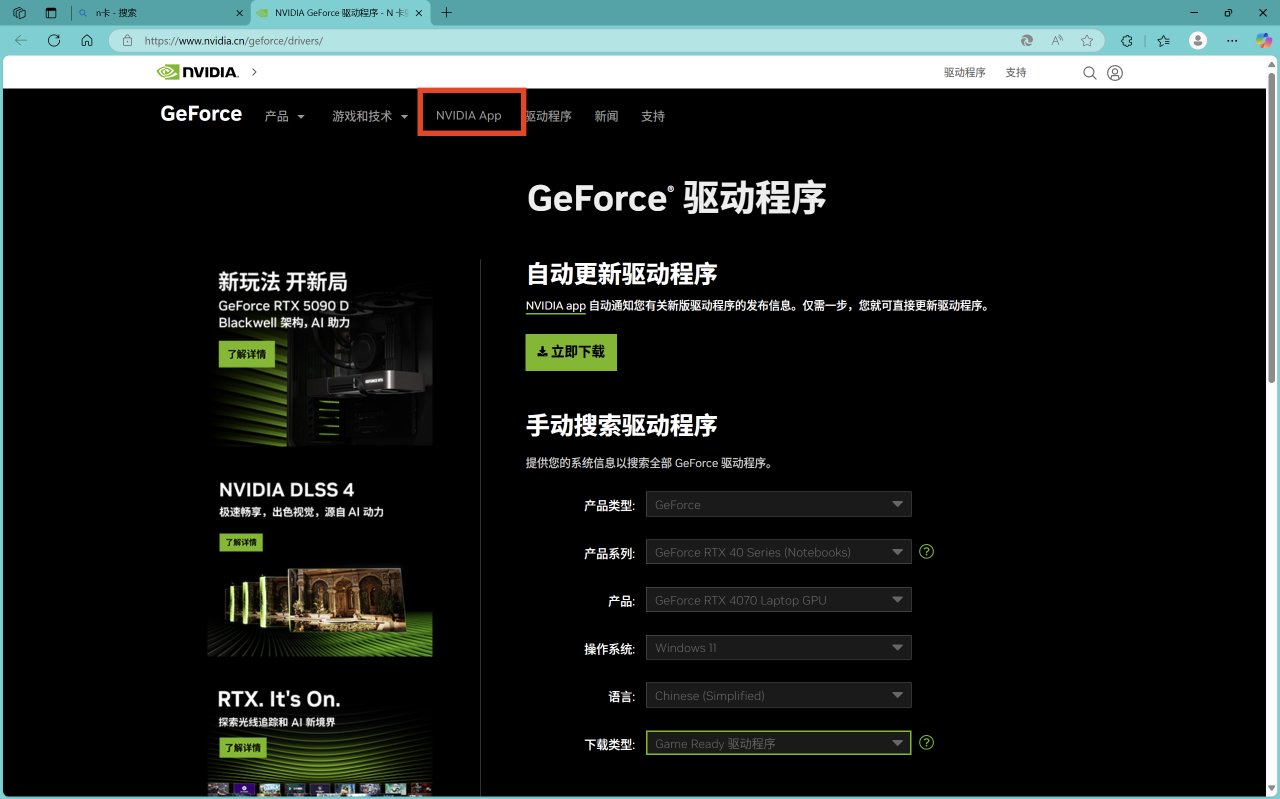Open the 支持 item in GeForce nav
The width and height of the screenshot is (1280, 799).
(653, 117)
